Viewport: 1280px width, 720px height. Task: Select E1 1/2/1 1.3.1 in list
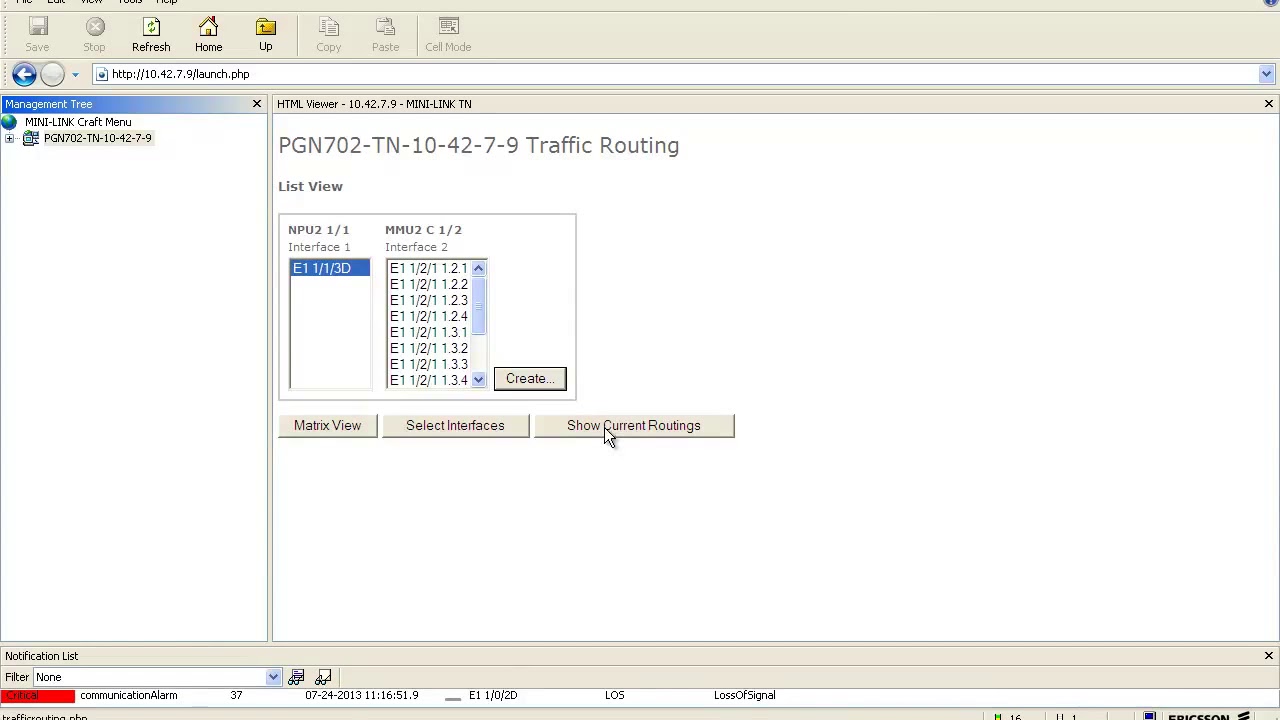click(429, 332)
